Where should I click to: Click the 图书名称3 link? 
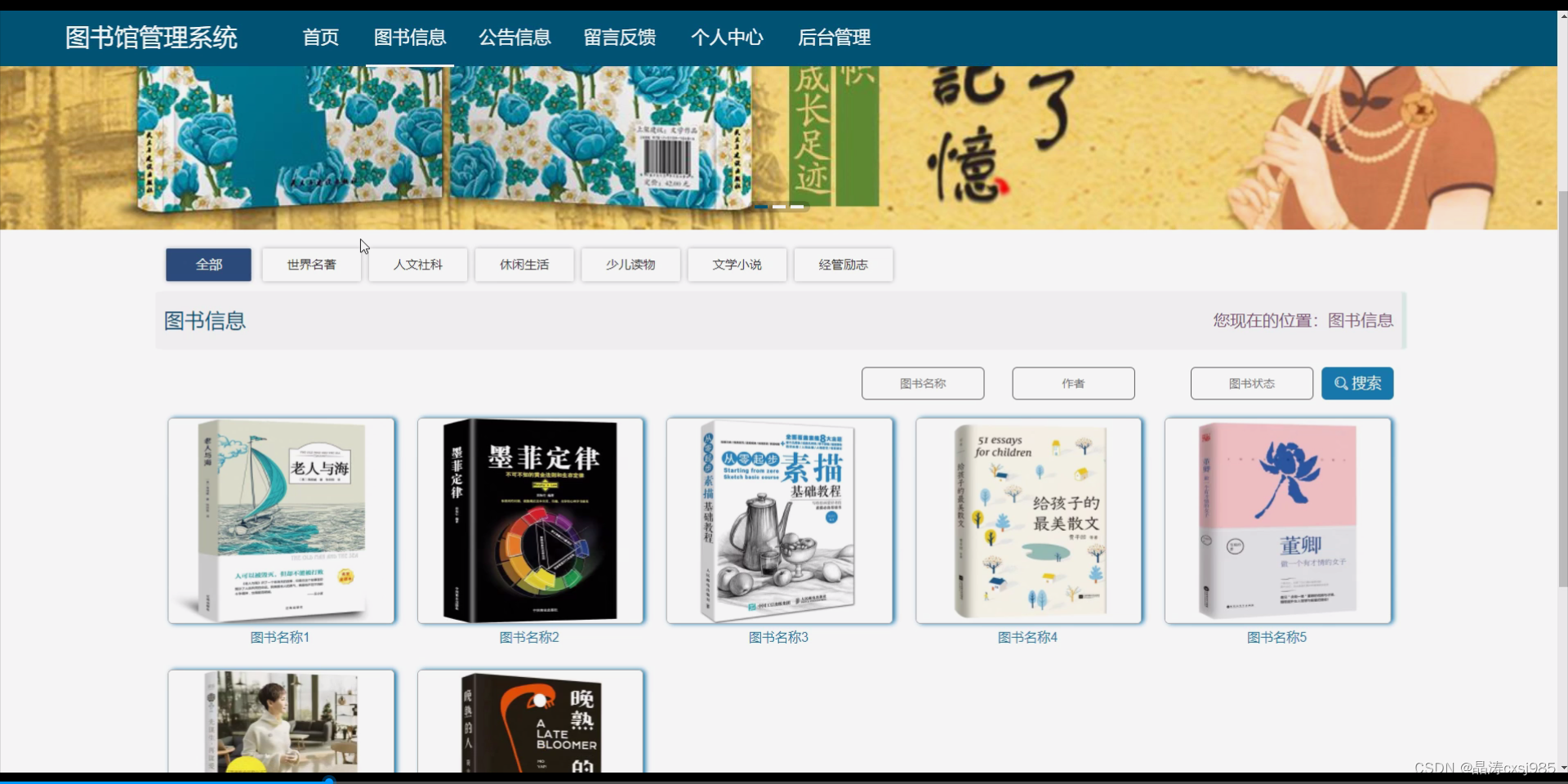click(x=779, y=637)
